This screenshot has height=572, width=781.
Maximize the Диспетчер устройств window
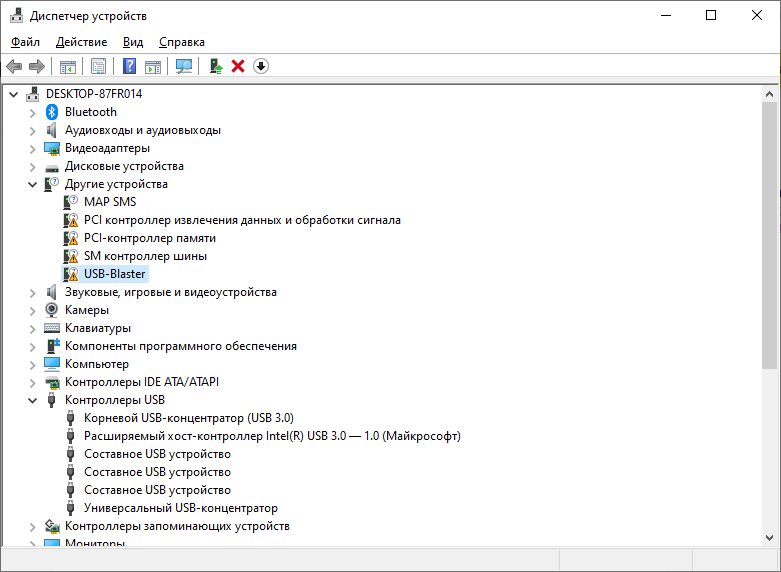click(x=711, y=15)
